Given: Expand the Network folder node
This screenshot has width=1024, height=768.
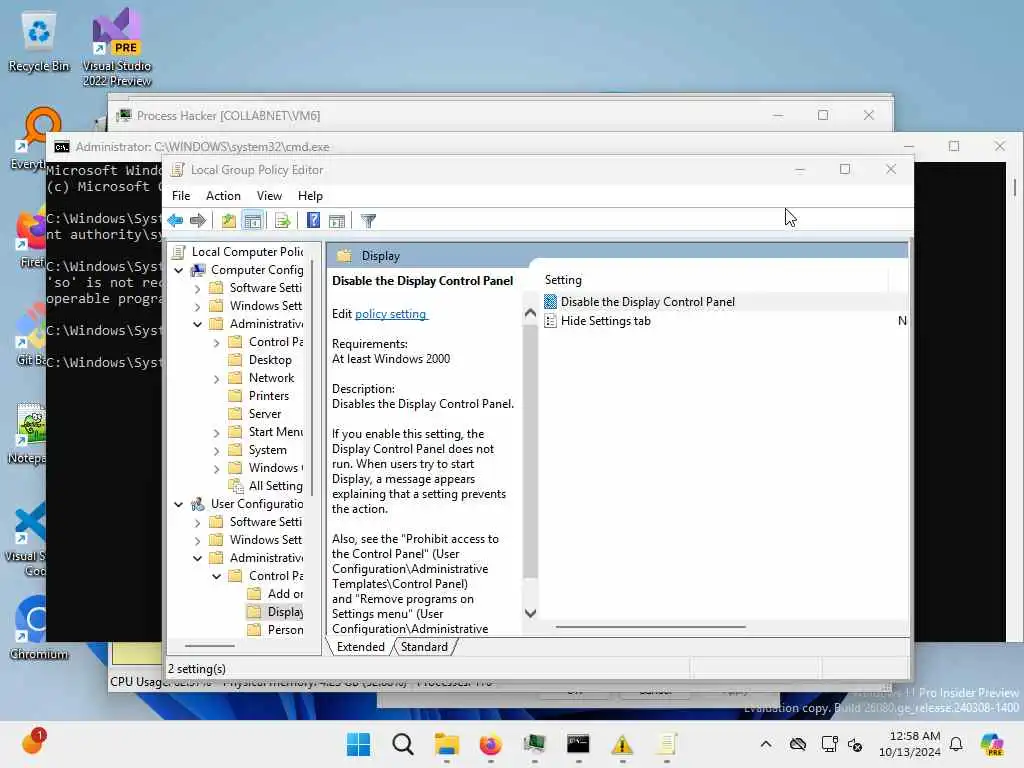Looking at the screenshot, I should click(x=216, y=378).
